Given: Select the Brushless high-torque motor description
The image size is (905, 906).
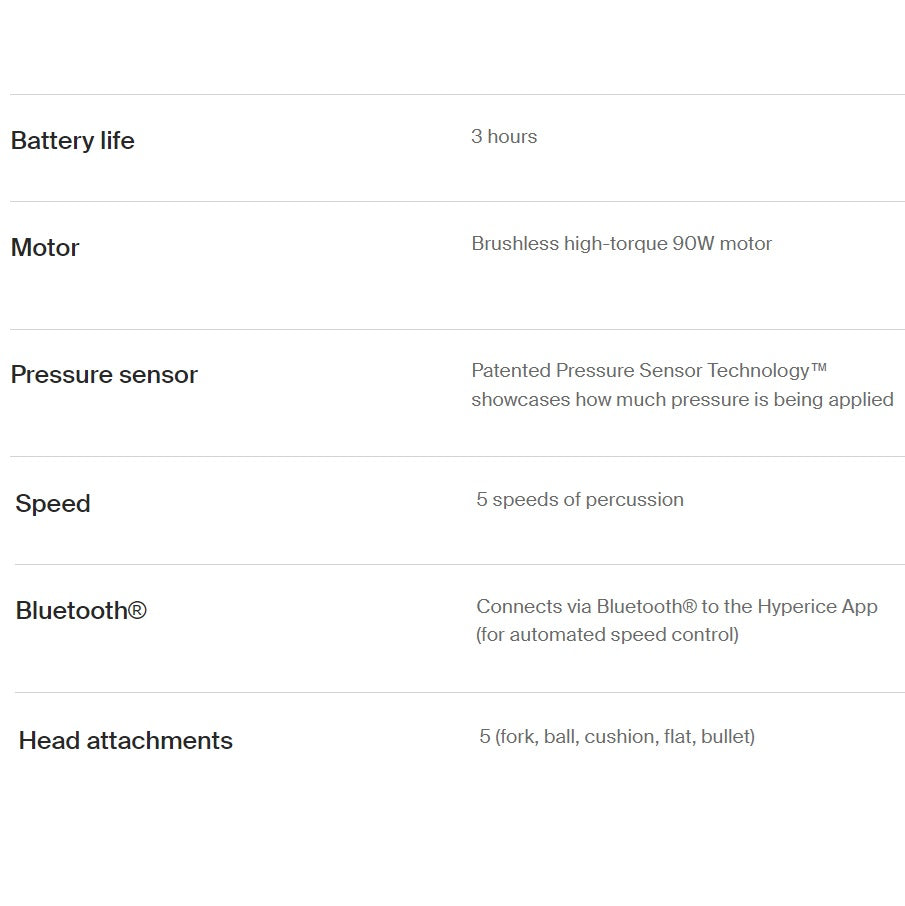Looking at the screenshot, I should click(x=621, y=244).
